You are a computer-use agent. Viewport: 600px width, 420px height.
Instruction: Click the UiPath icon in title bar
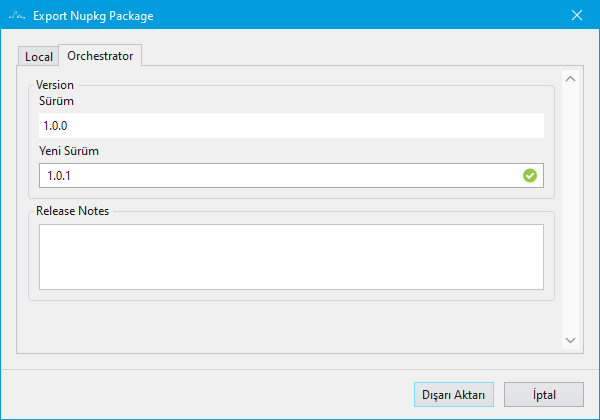15,16
